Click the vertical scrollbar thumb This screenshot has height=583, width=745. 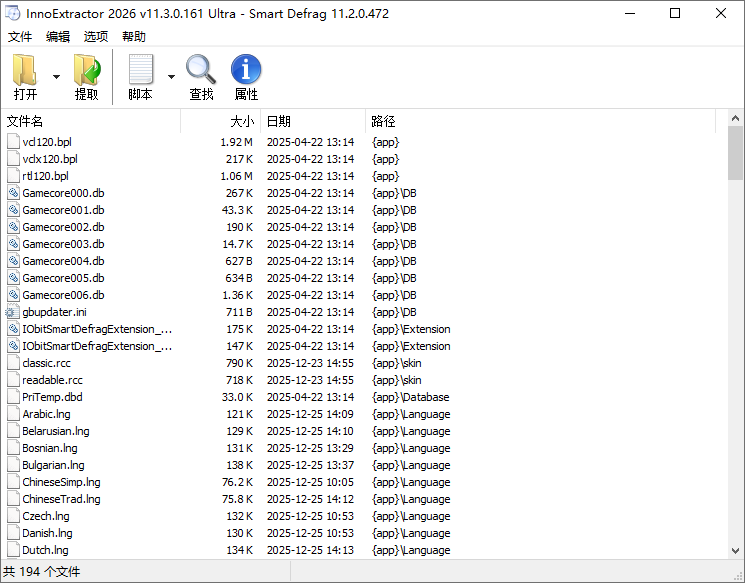click(x=735, y=153)
